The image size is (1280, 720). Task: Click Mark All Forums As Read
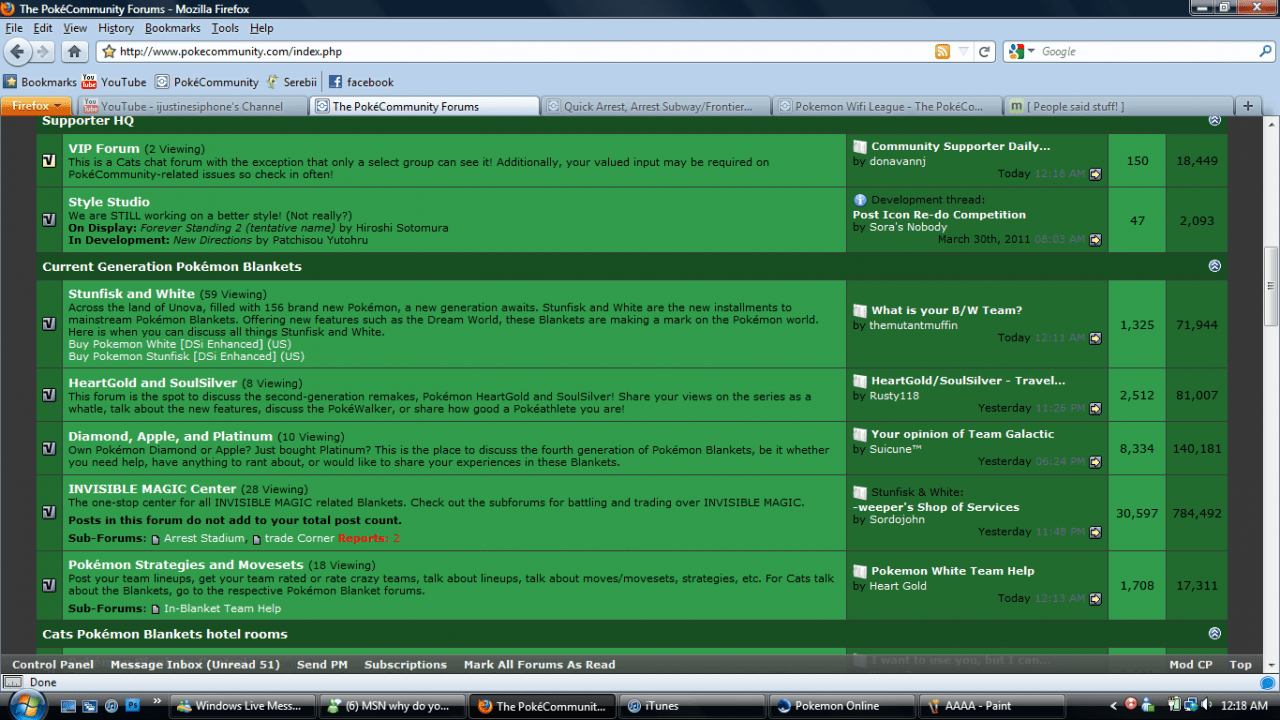point(539,664)
